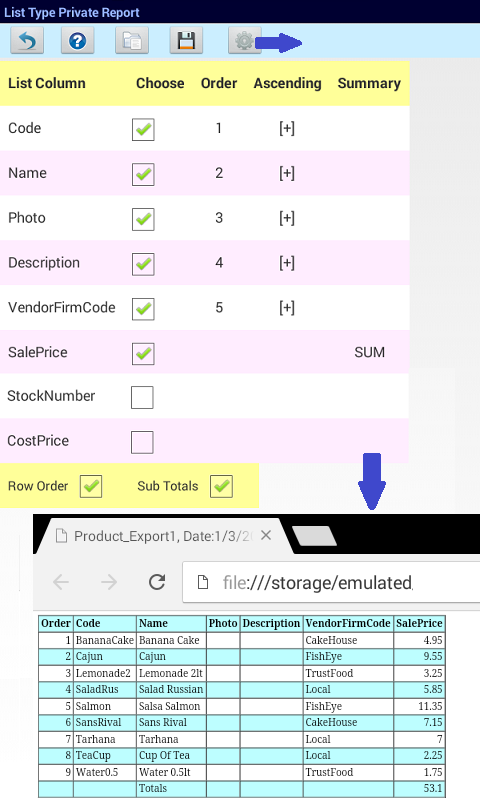This screenshot has height=800, width=480.
Task: Reload the page in browser
Action: [x=157, y=582]
